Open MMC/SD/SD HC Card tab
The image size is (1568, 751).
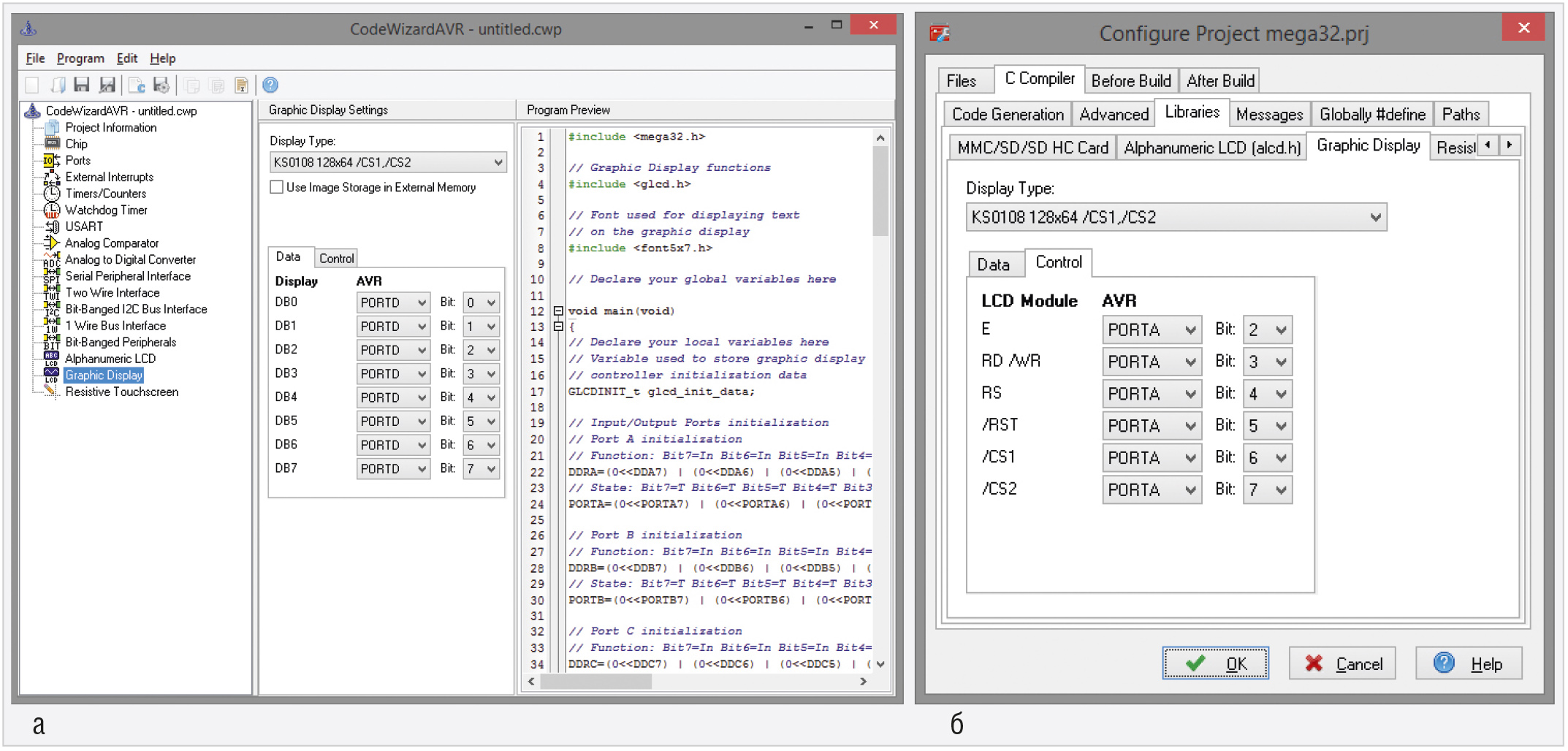tap(1032, 148)
